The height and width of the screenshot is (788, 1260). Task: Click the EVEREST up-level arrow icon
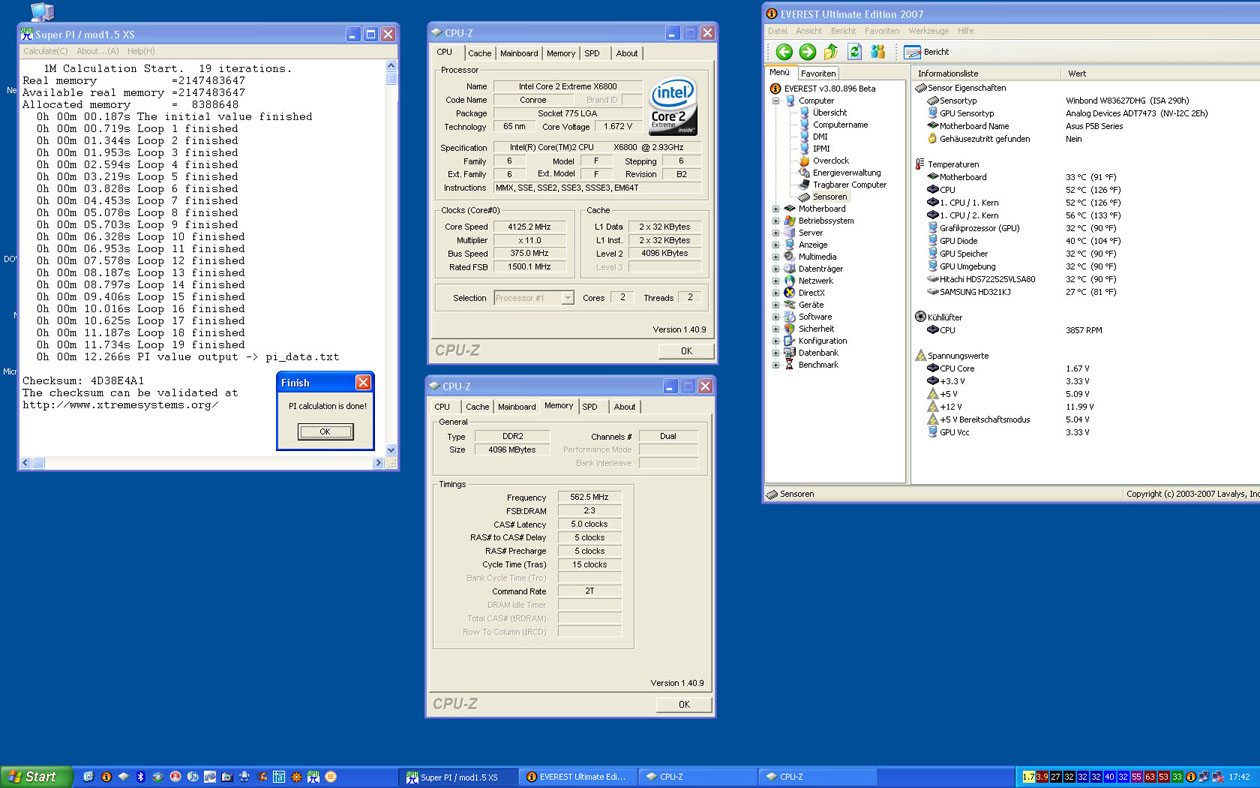click(x=830, y=52)
